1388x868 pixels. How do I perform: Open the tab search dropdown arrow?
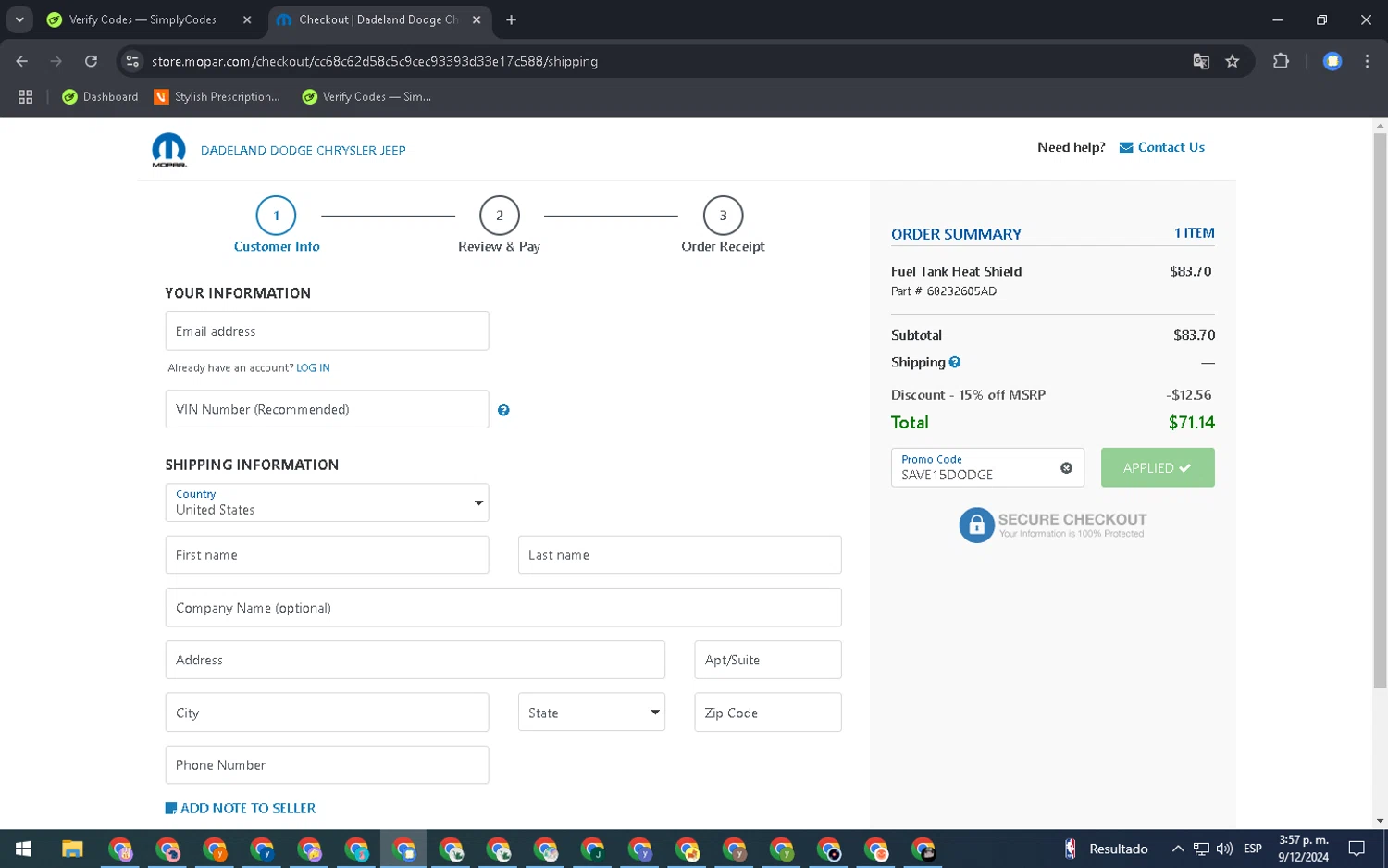[x=19, y=19]
